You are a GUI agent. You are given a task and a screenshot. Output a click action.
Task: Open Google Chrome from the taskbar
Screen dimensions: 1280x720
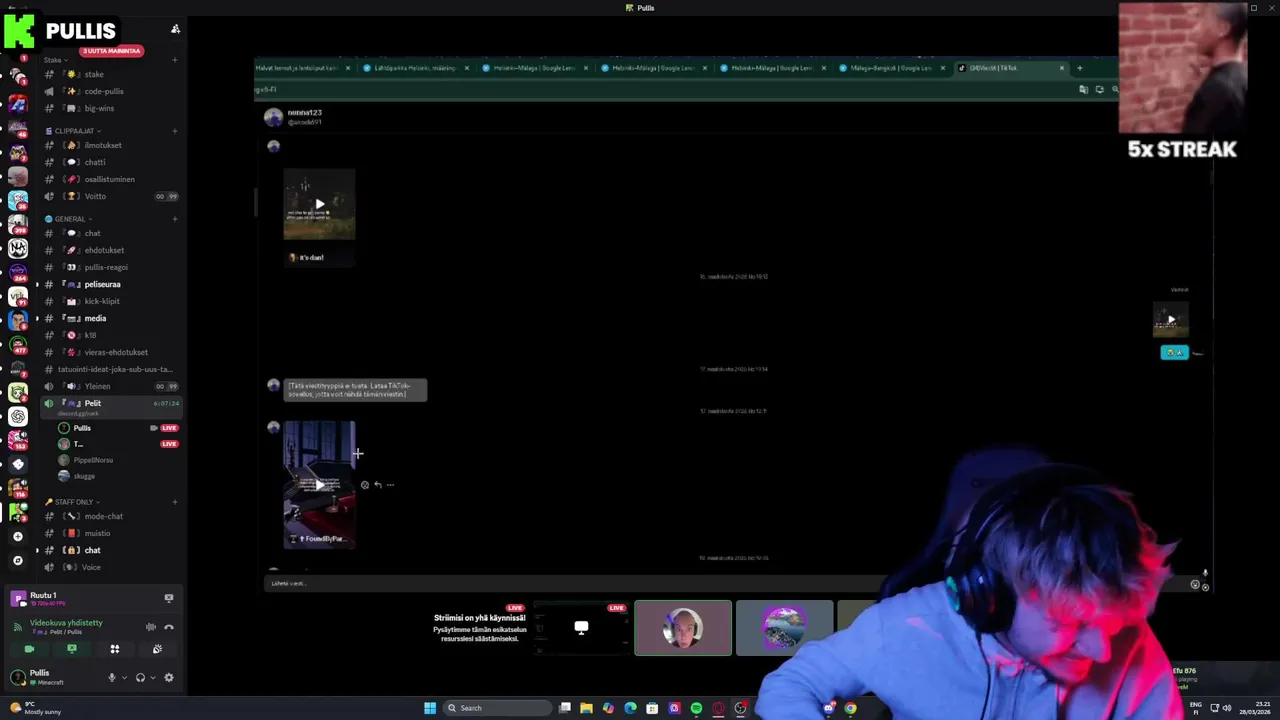coord(850,708)
